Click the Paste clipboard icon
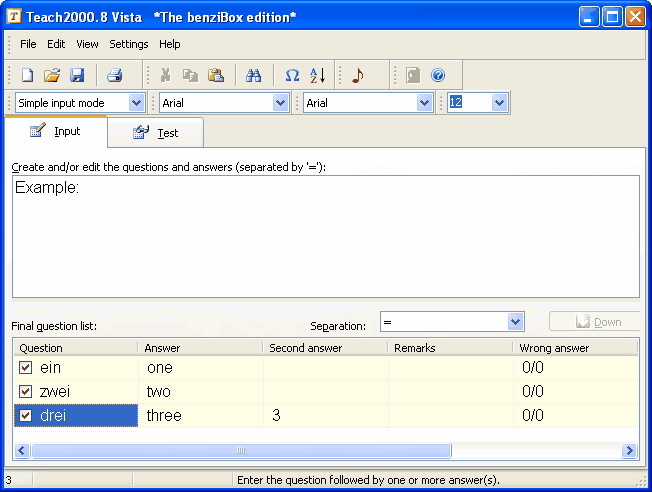 (x=216, y=75)
